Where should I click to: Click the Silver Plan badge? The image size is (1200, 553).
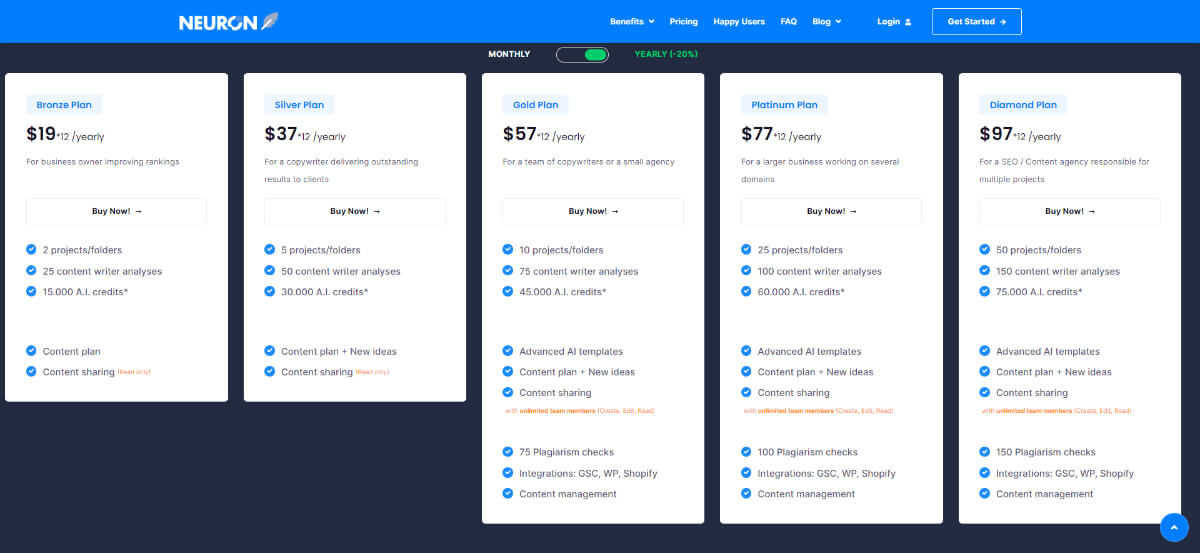point(300,104)
